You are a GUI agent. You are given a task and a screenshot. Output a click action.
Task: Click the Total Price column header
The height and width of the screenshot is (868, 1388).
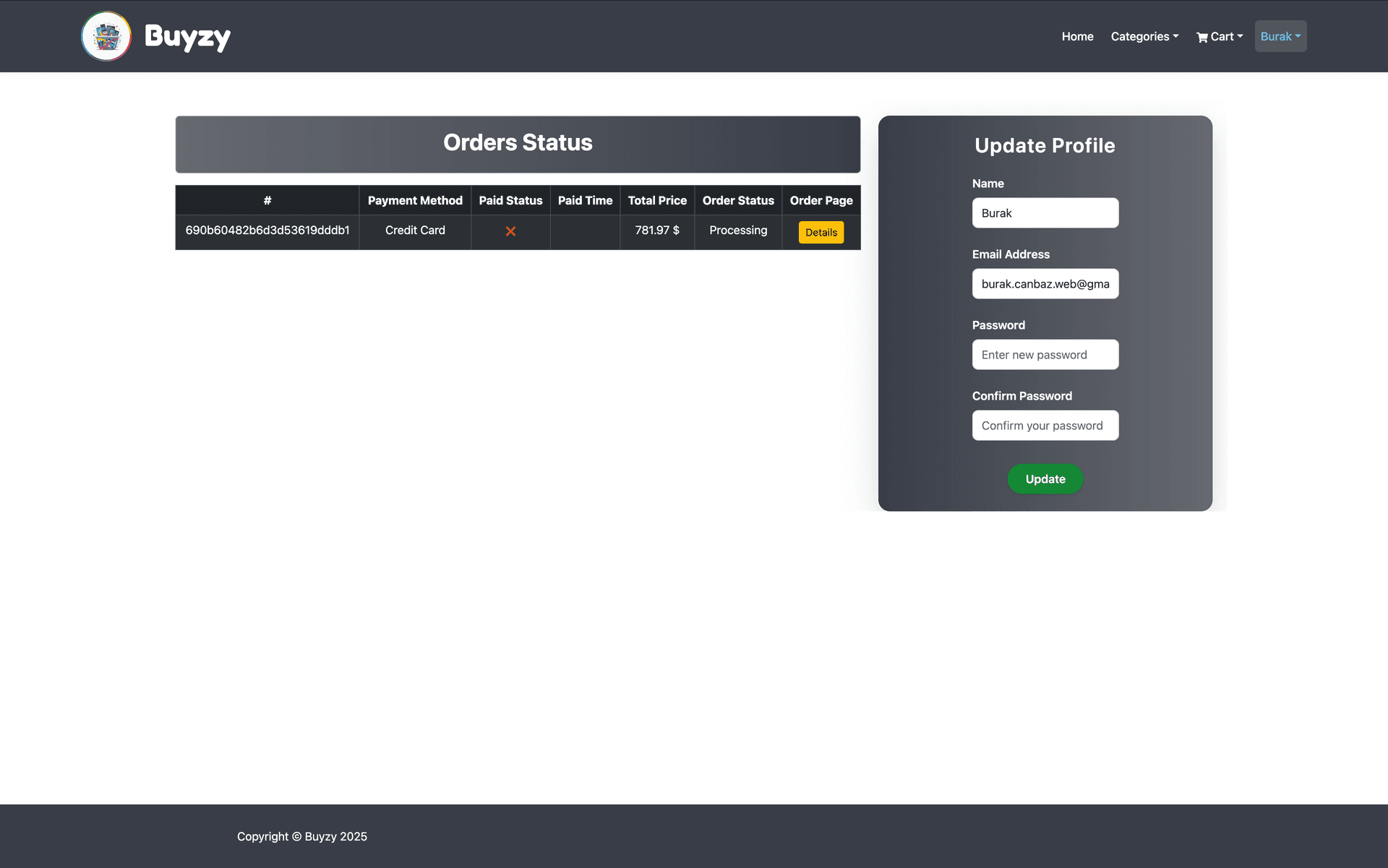[657, 200]
